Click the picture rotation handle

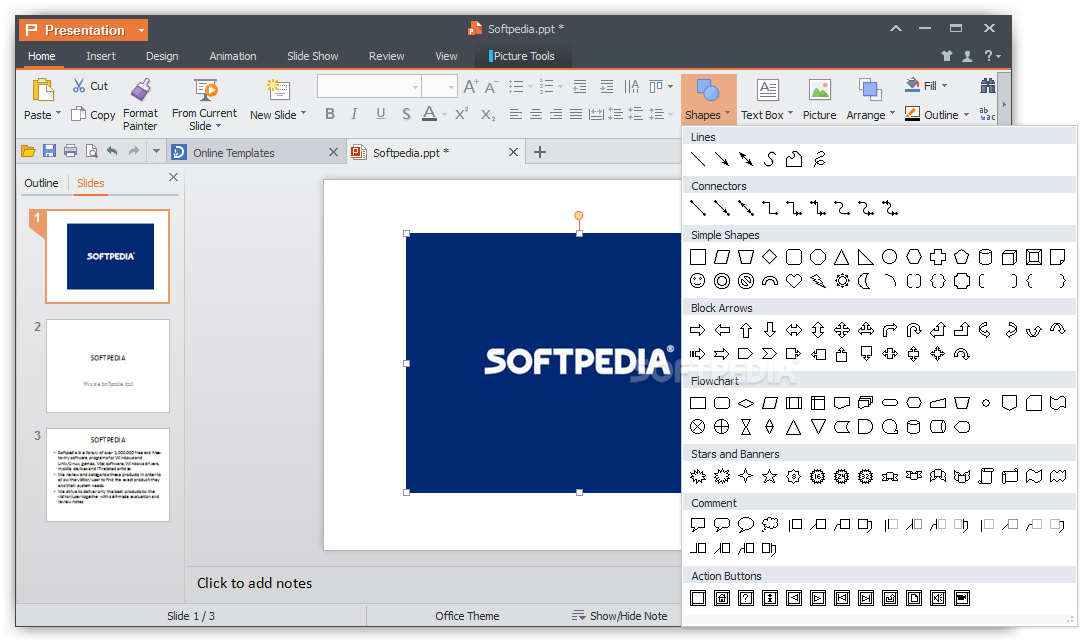pyautogui.click(x=579, y=216)
